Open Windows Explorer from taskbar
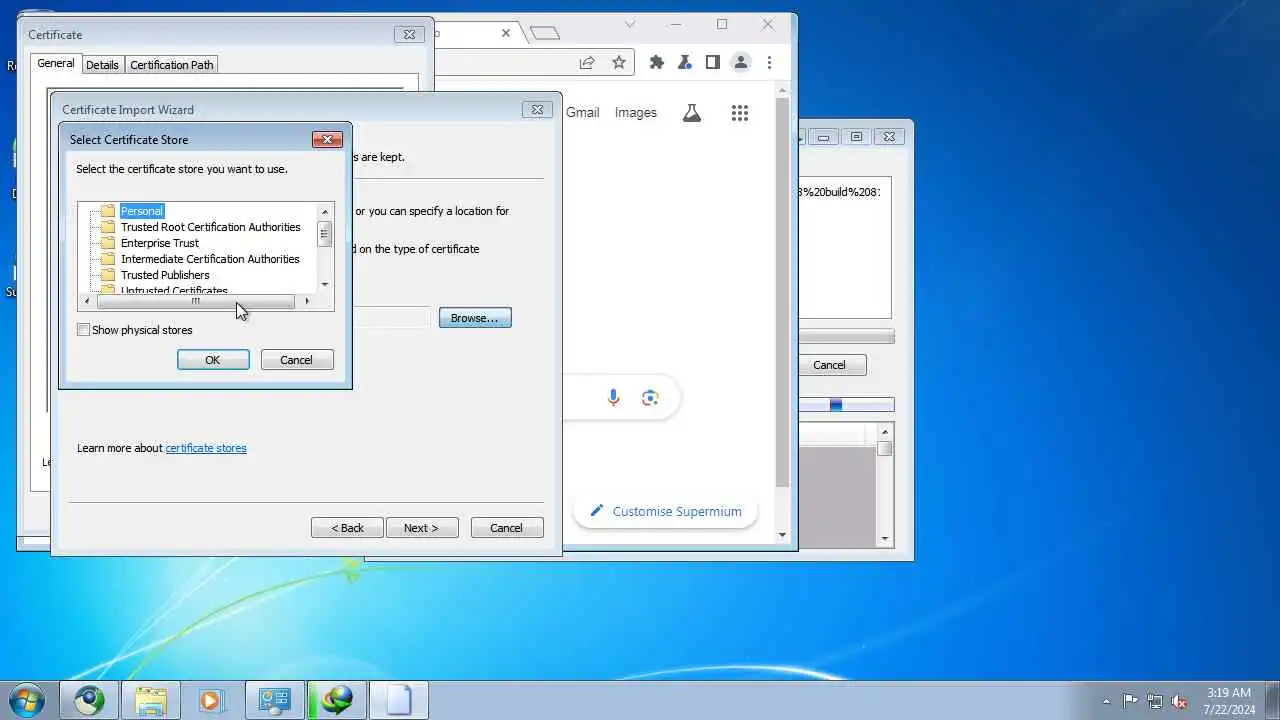 (151, 700)
